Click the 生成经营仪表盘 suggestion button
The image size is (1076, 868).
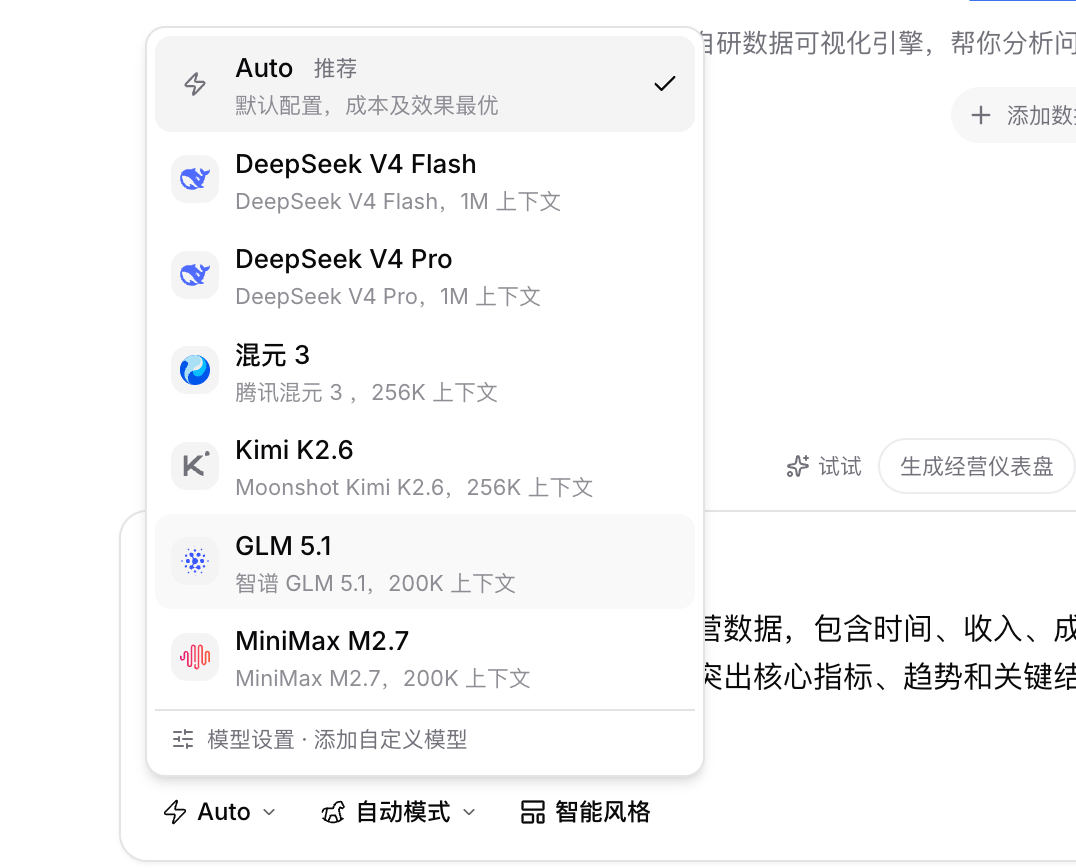pyautogui.click(x=976, y=466)
